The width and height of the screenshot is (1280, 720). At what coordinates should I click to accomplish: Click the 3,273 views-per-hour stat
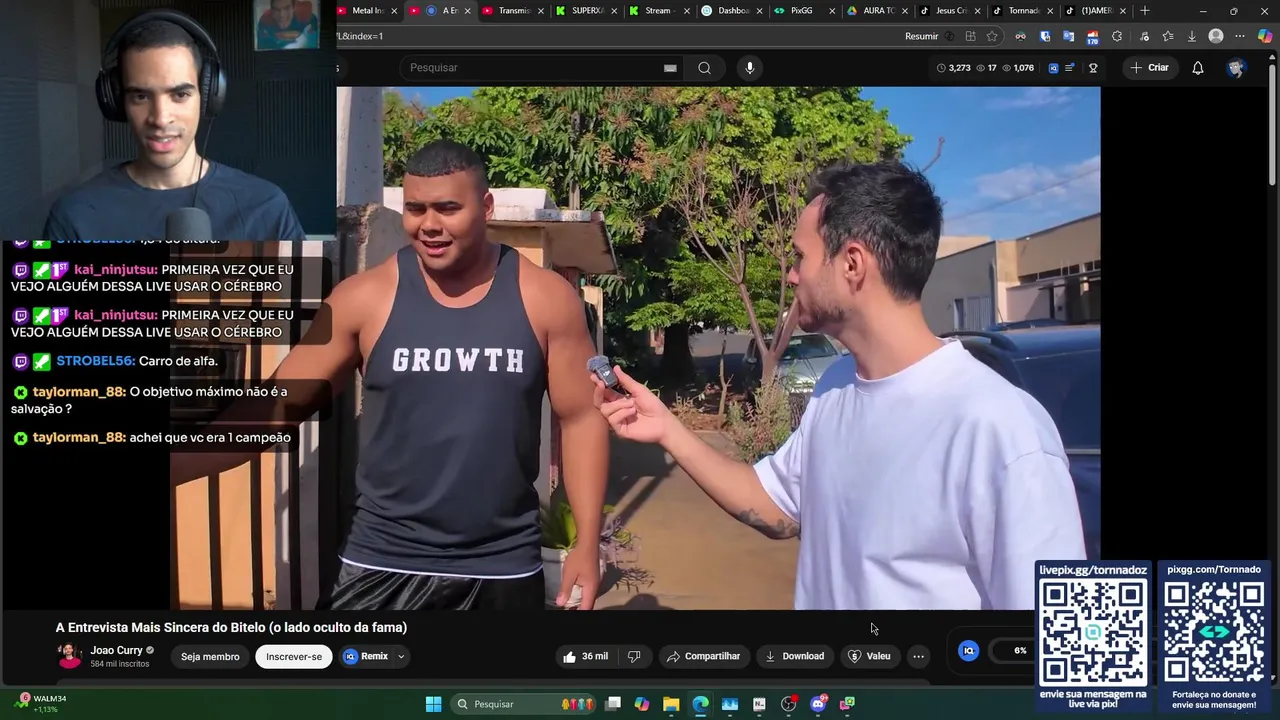tap(953, 68)
